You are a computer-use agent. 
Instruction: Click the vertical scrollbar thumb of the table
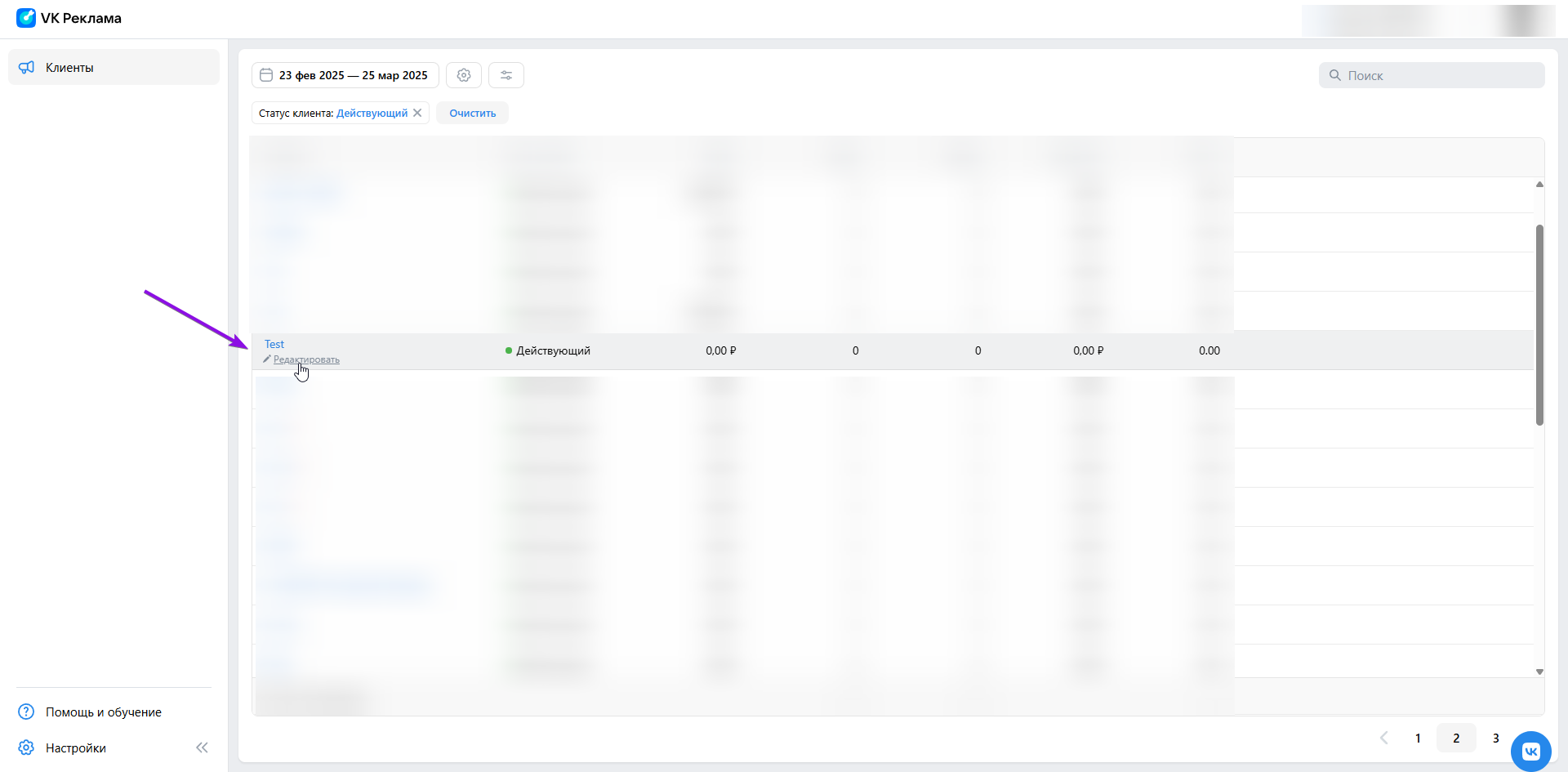click(x=1539, y=324)
